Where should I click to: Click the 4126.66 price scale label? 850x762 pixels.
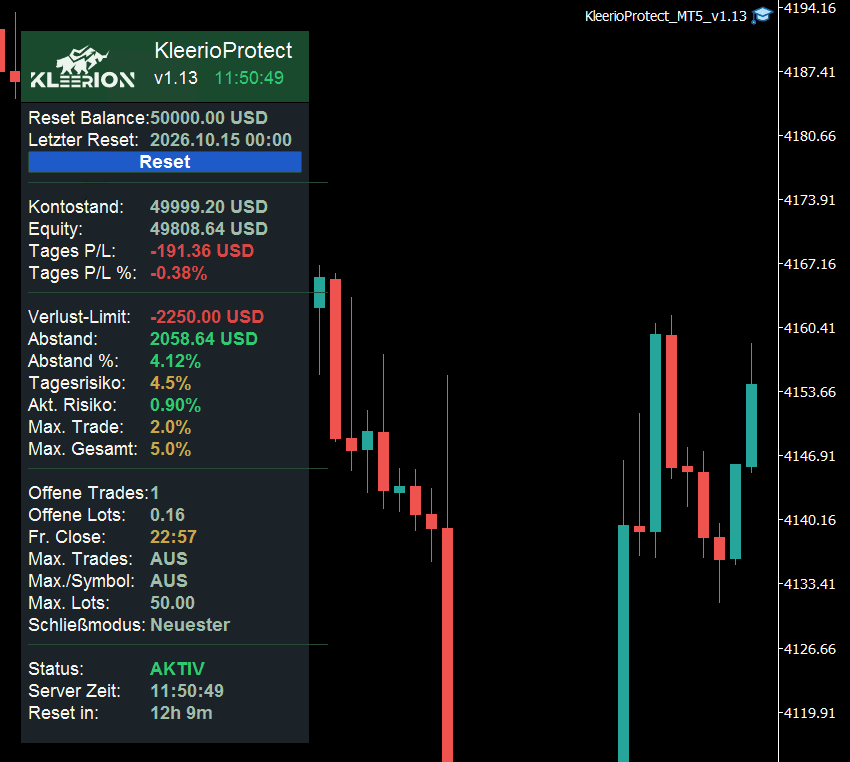[810, 649]
